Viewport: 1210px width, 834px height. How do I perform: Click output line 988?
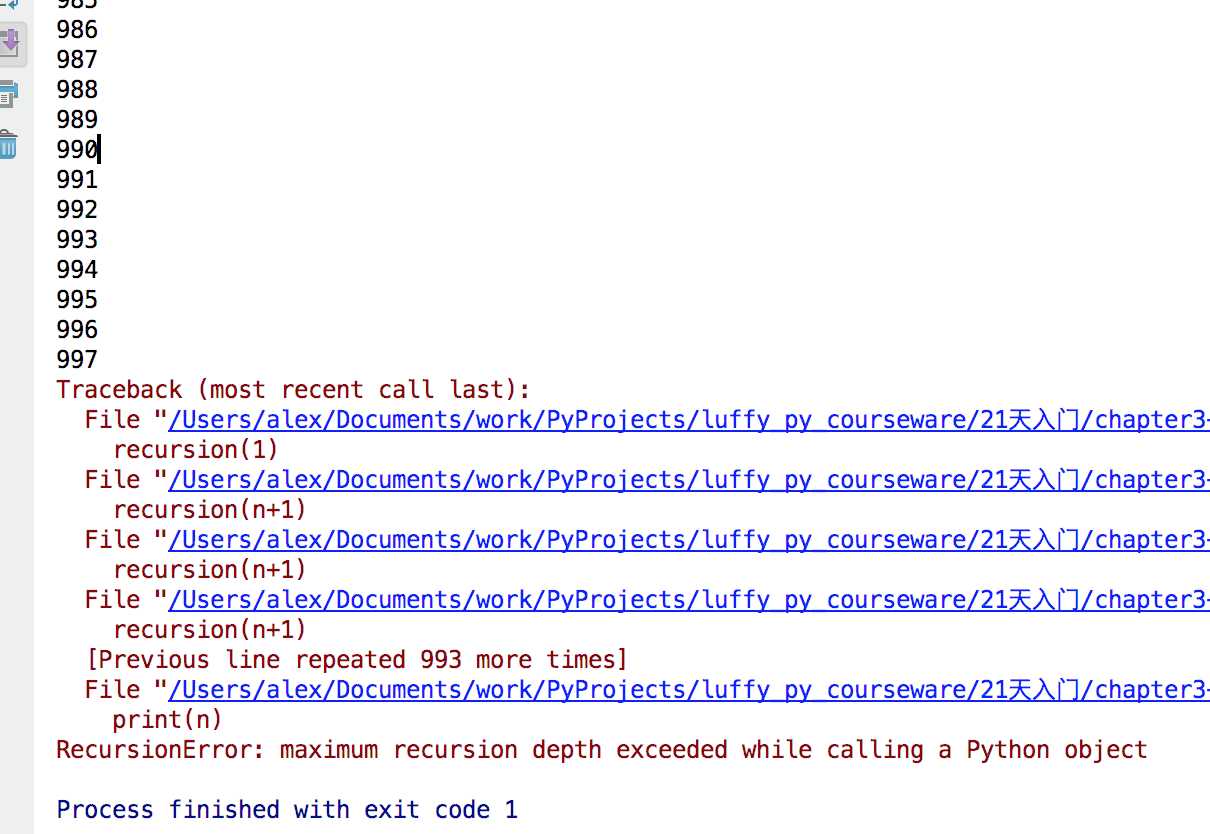coord(77,90)
